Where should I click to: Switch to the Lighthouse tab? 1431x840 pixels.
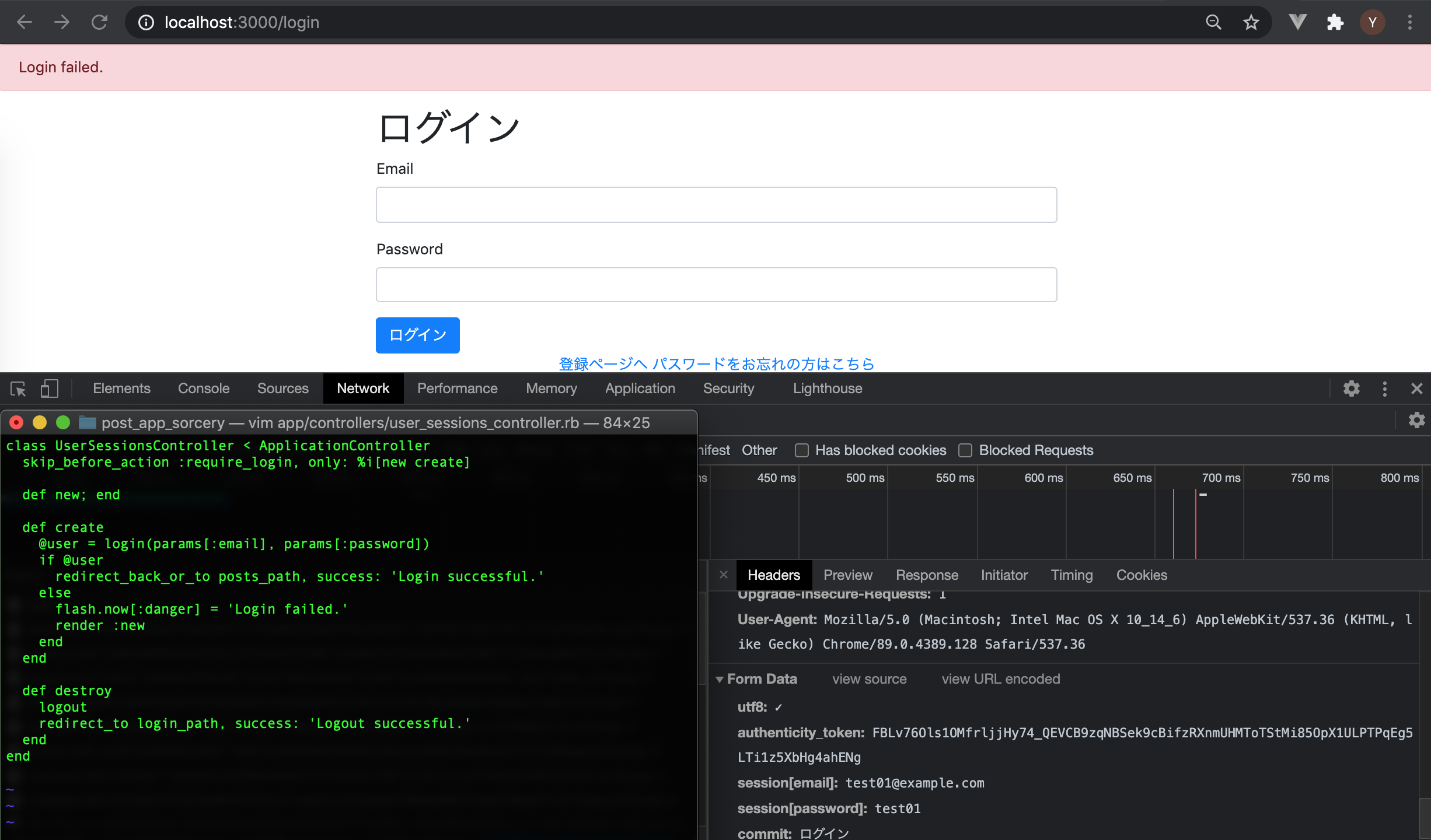[x=828, y=388]
